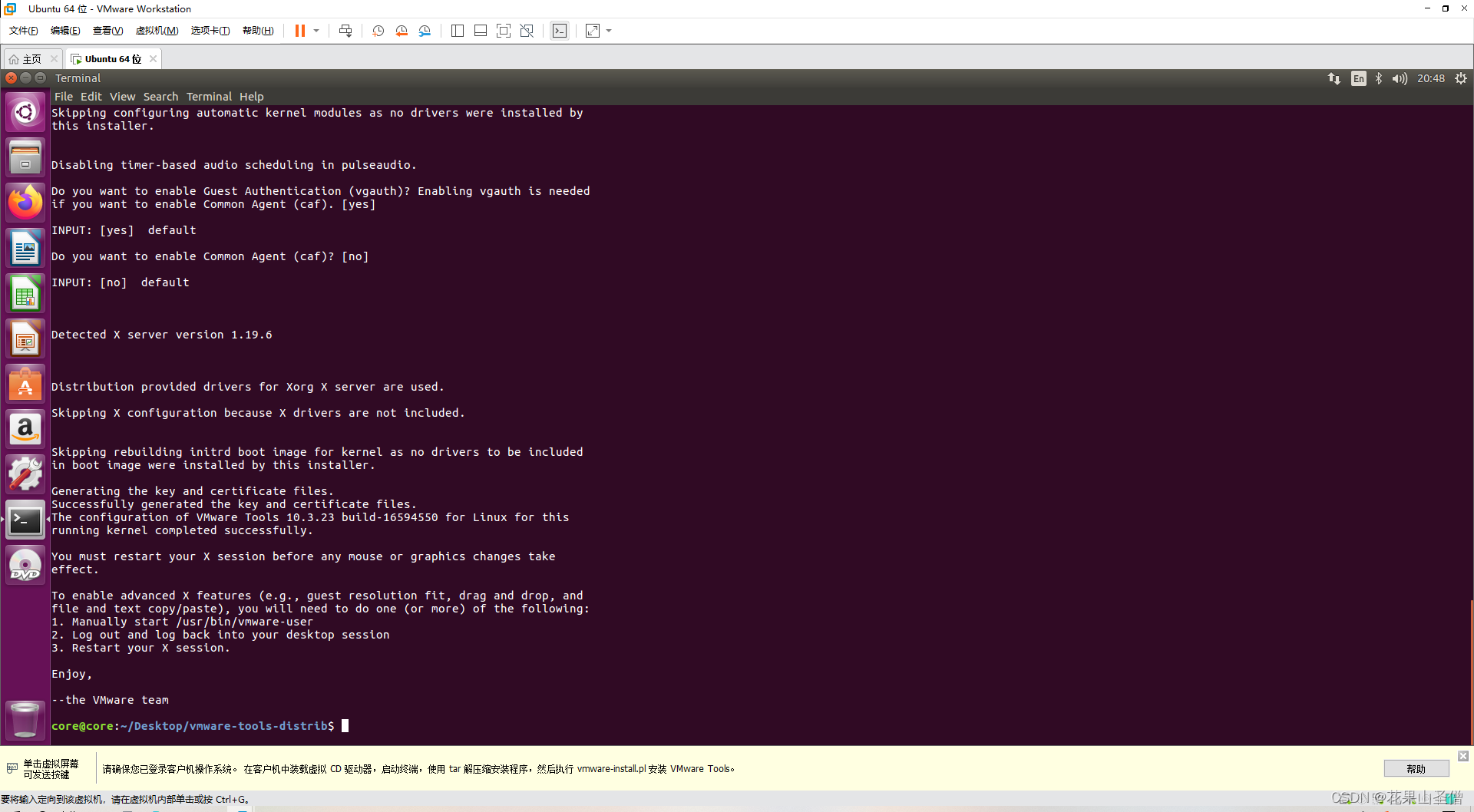Adjust system volume via the speaker indicator
Screen dimensions: 1474x812
(x=1399, y=78)
